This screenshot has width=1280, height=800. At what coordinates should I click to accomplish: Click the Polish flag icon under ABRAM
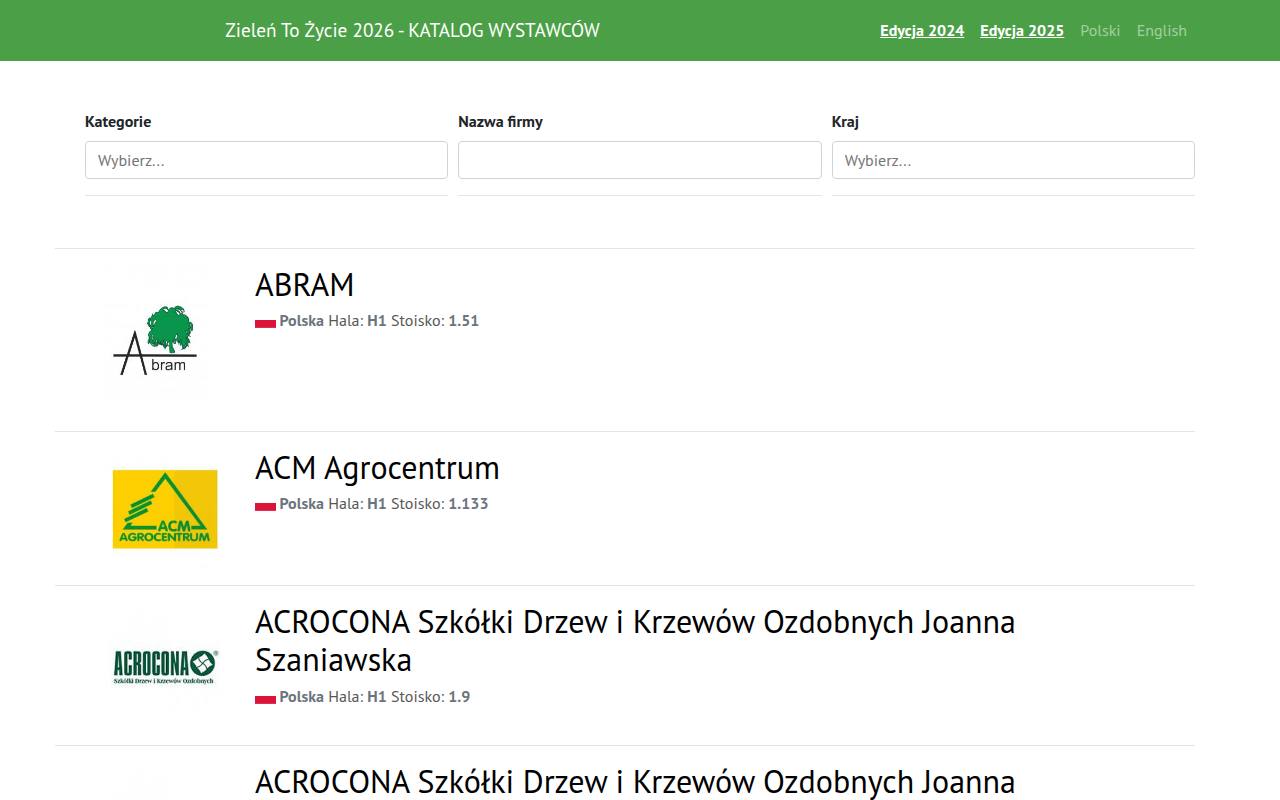pyautogui.click(x=265, y=322)
